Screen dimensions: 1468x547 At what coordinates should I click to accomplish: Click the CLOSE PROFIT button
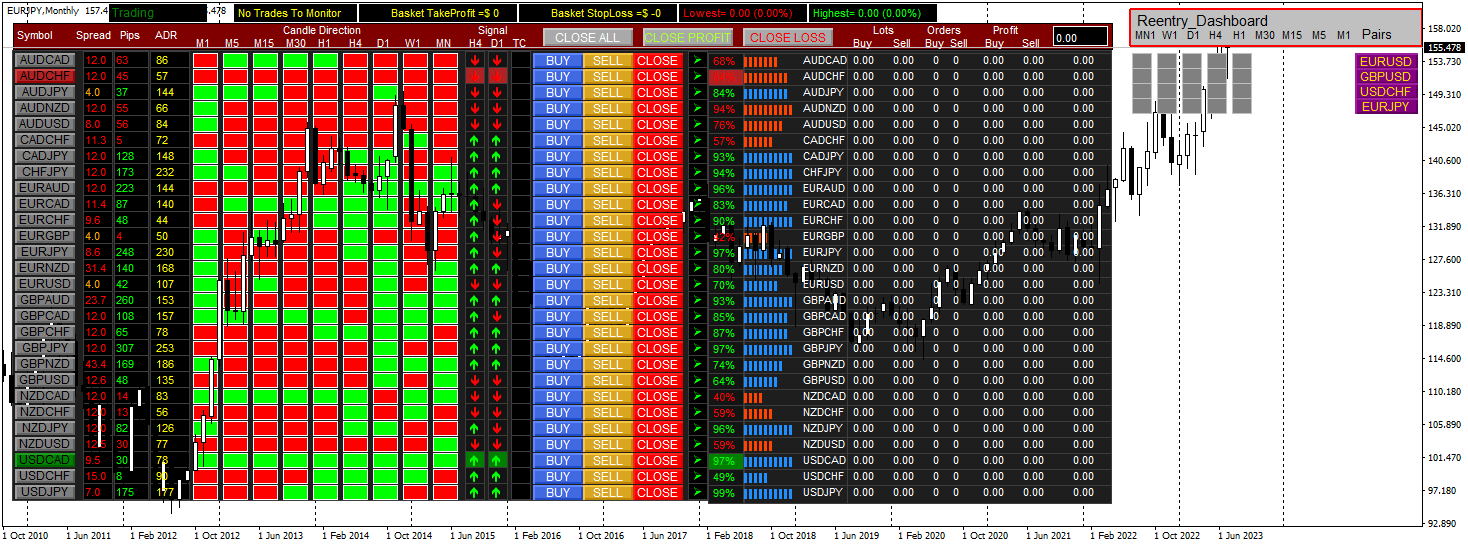coord(688,37)
